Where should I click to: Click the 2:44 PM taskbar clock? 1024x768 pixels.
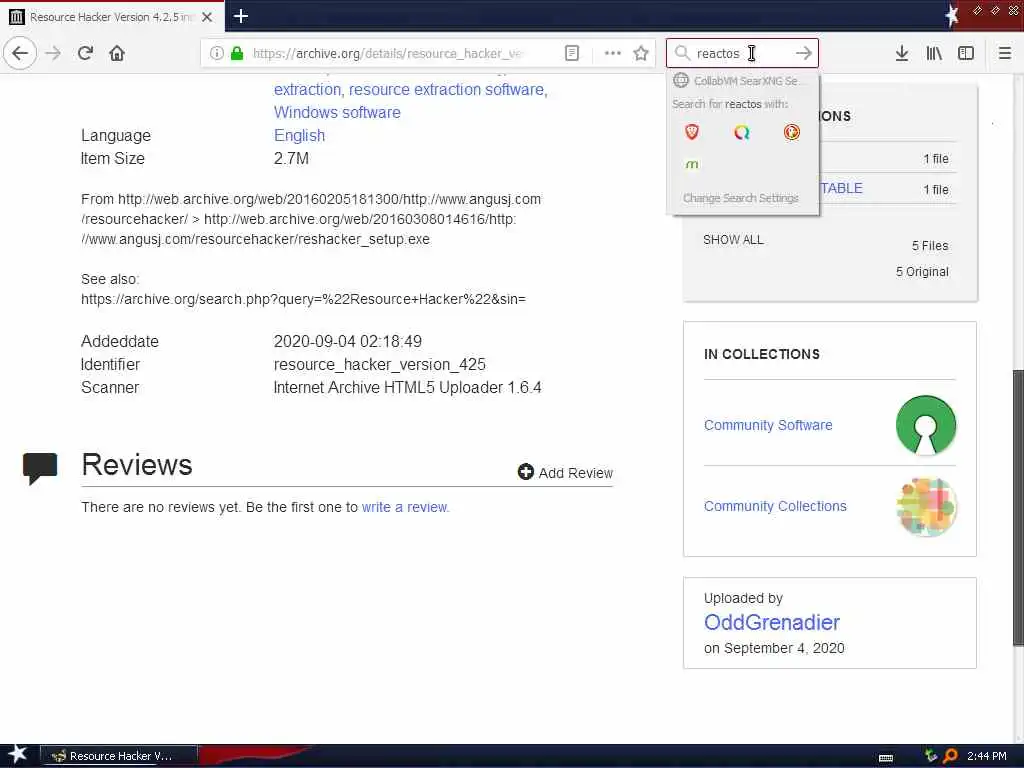click(x=986, y=756)
